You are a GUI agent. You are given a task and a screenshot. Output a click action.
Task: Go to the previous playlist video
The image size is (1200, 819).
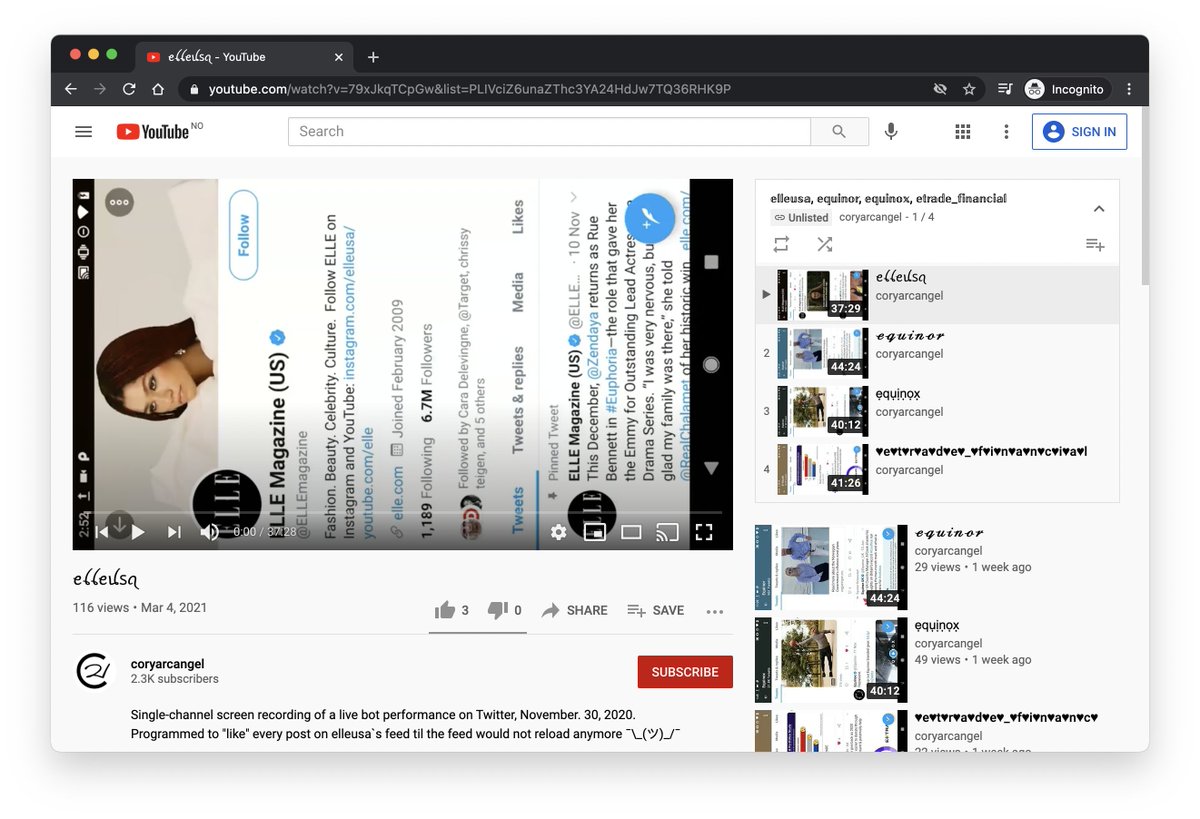click(x=101, y=532)
